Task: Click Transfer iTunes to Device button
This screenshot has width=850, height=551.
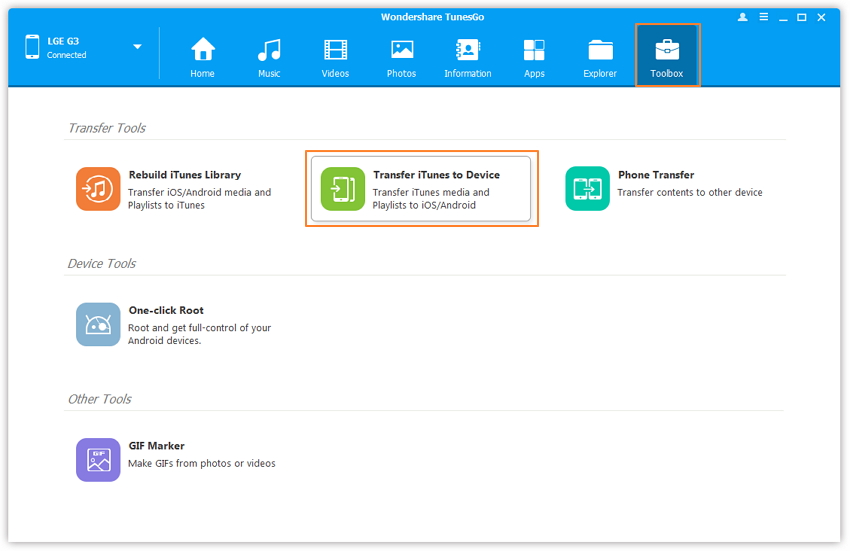Action: point(436,175)
